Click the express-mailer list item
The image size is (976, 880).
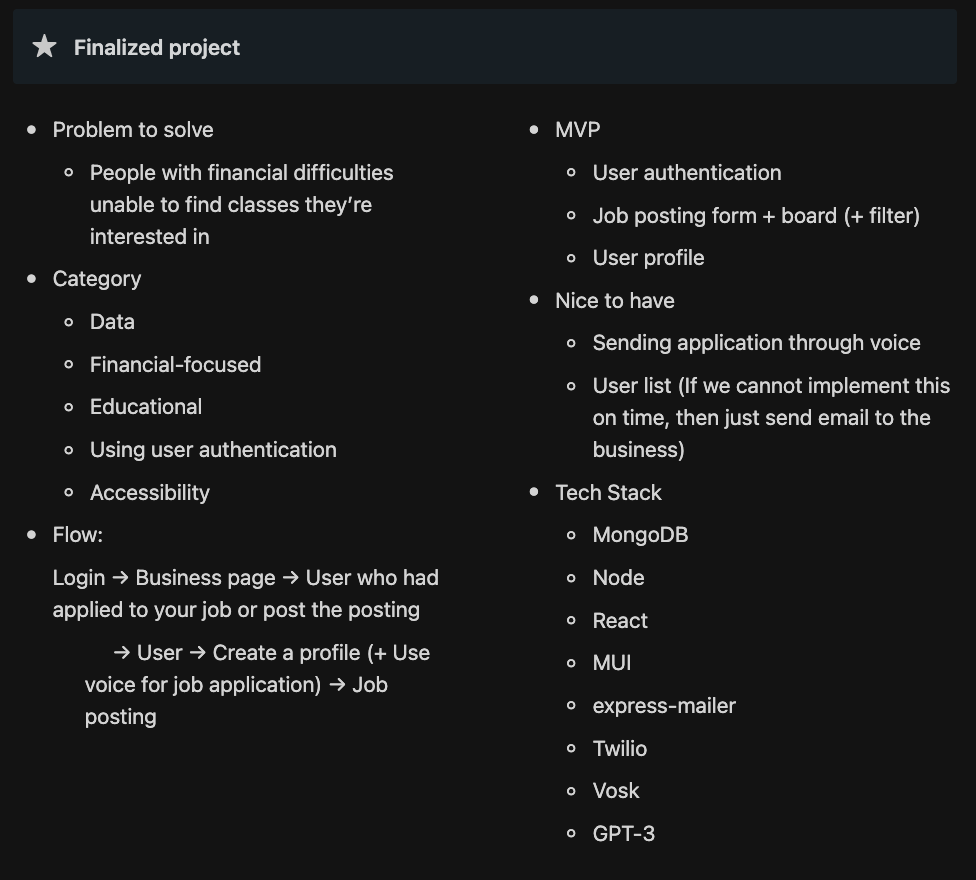[664, 706]
